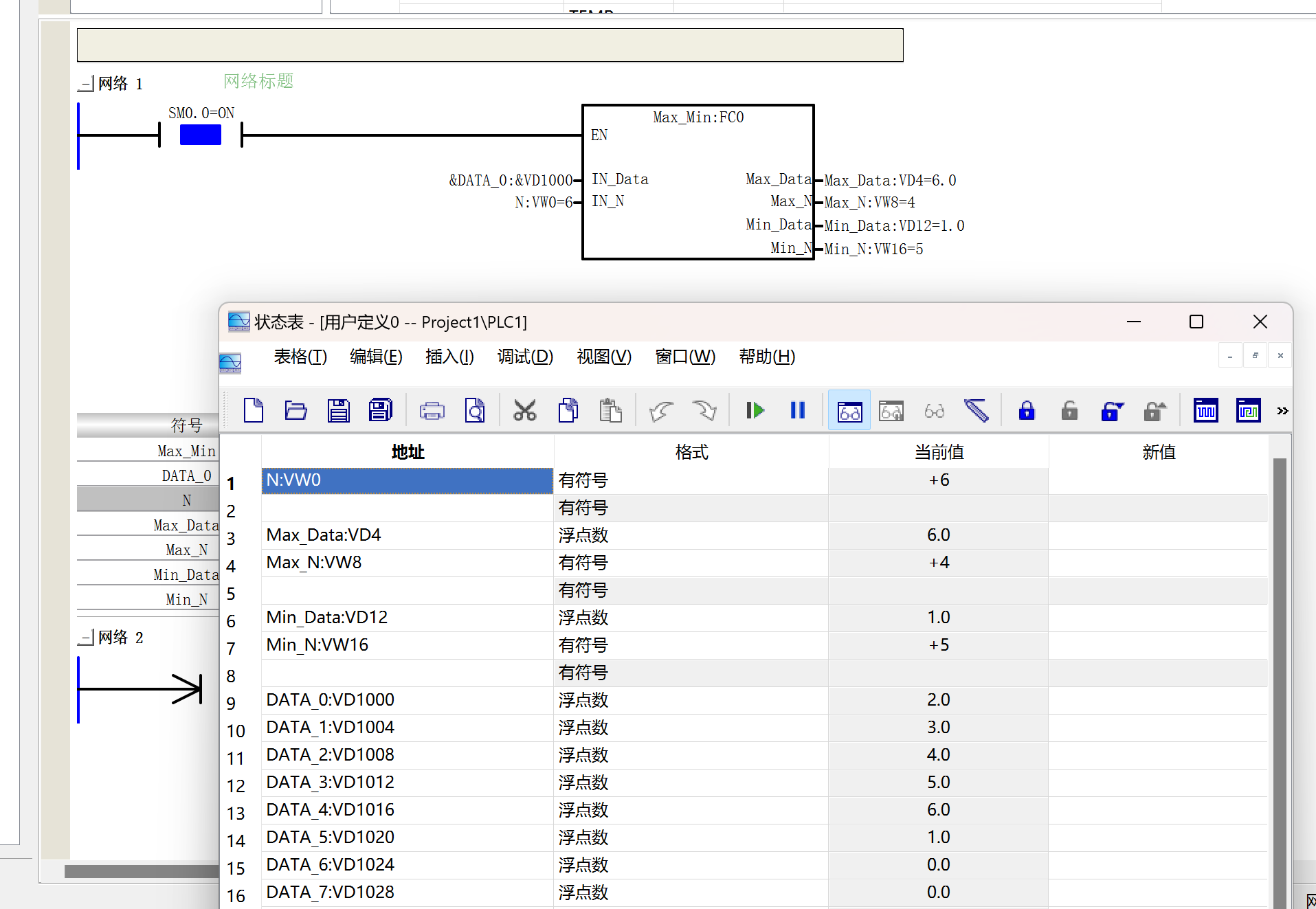Click the Print icon in status table toolbar

[x=432, y=411]
